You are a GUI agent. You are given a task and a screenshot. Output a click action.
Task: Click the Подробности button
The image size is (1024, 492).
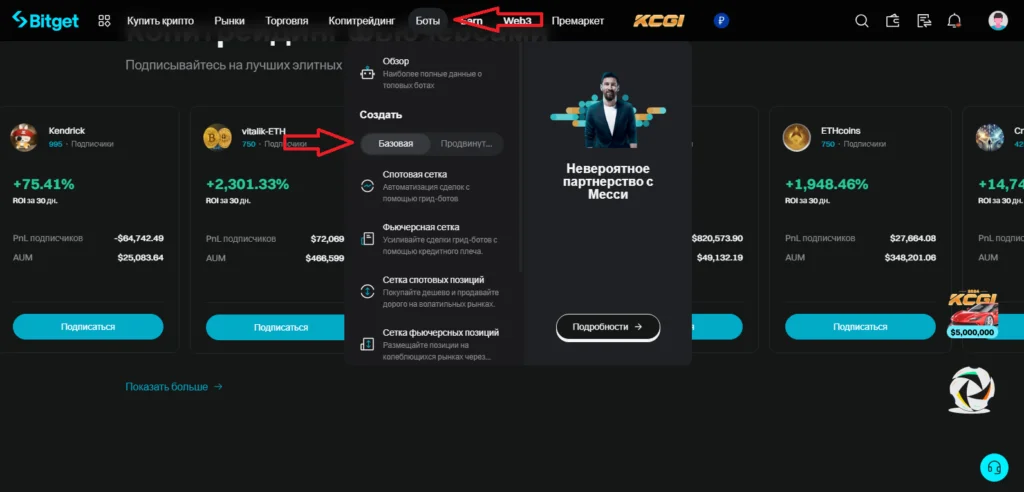click(x=608, y=326)
